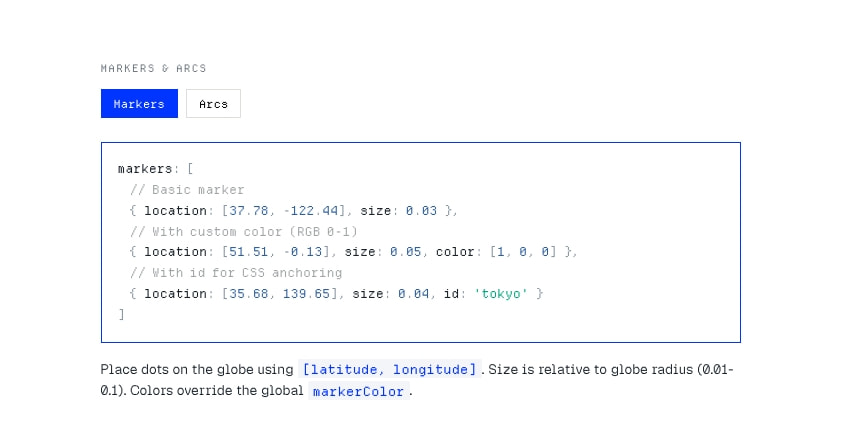
Task: Click the 'MARKERS & ARCS' section heading
Action: [x=154, y=68]
